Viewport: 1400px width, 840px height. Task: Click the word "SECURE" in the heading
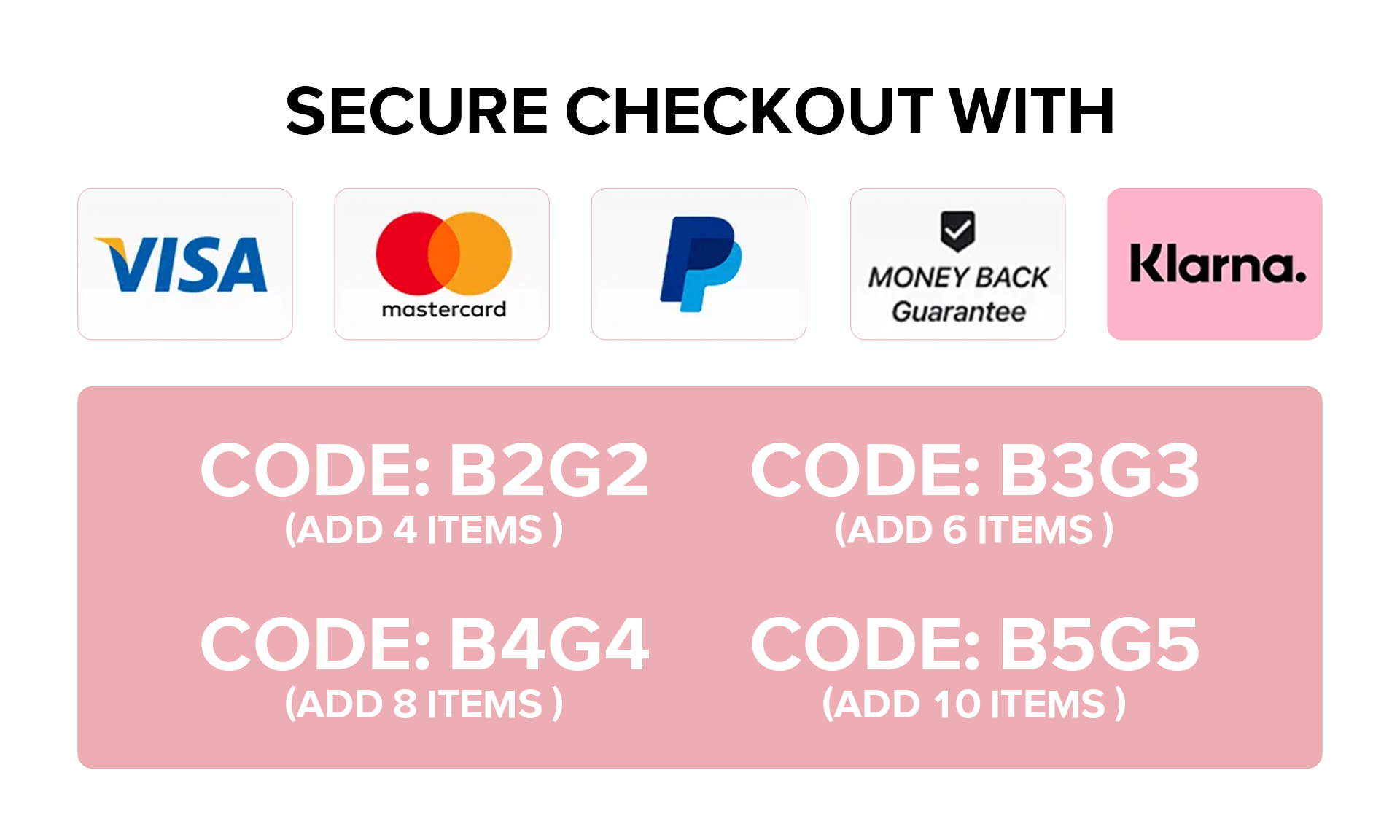coord(416,112)
